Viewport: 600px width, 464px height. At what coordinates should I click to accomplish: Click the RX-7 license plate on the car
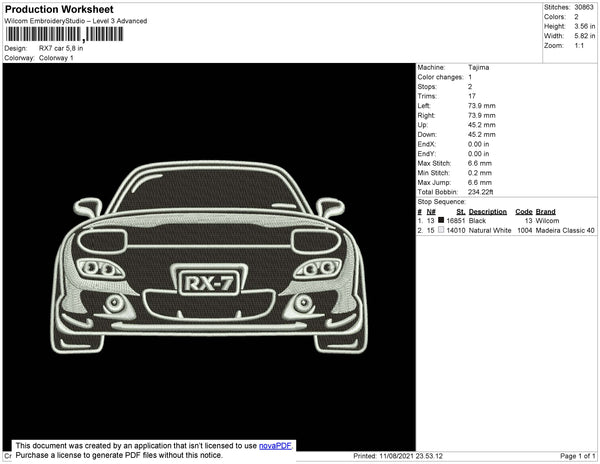pyautogui.click(x=208, y=284)
